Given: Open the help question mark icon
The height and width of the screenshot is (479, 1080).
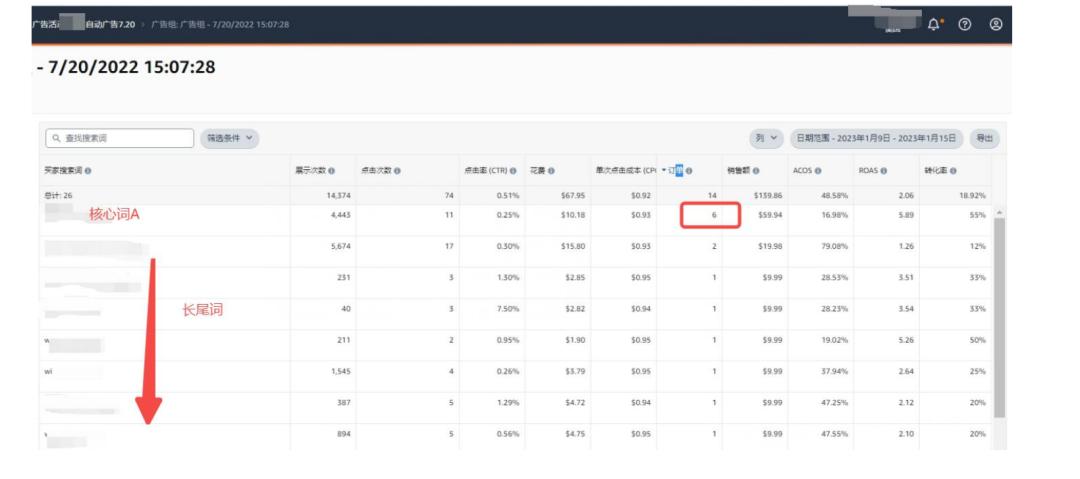Looking at the screenshot, I should [965, 24].
